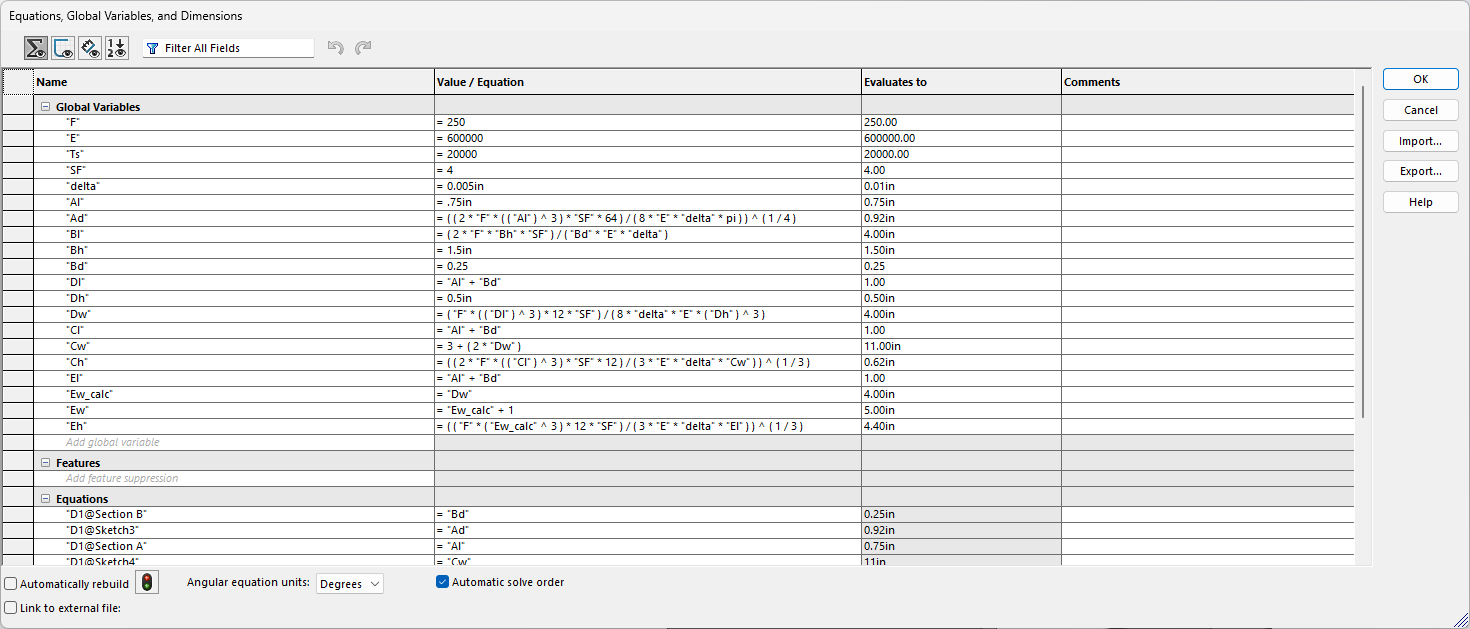Select the "= "Ew_calc" + 1" equation
This screenshot has width=1470, height=629.
coord(647,410)
